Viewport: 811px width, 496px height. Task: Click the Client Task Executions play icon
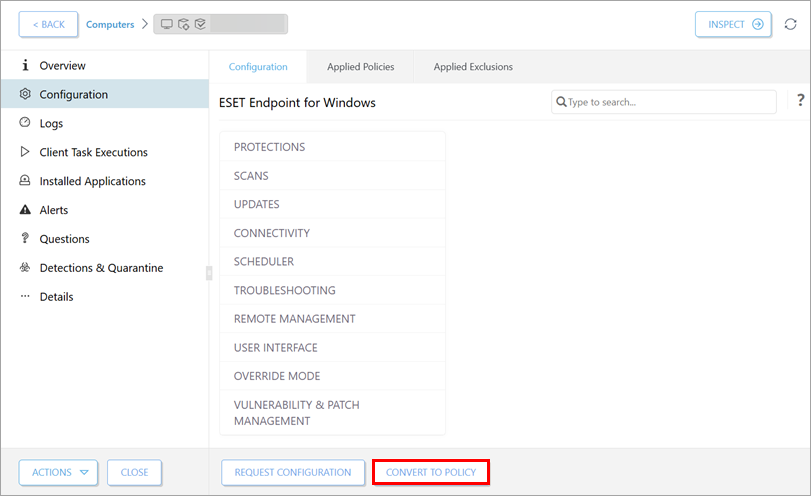(25, 152)
